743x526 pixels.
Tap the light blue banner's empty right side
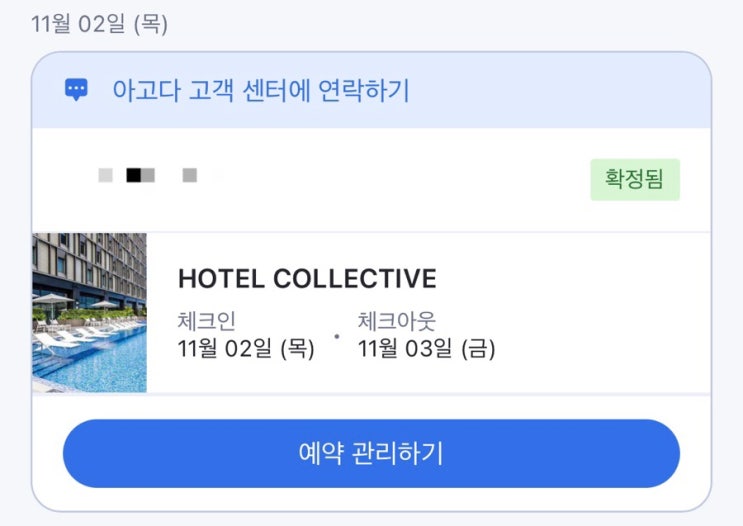click(580, 91)
